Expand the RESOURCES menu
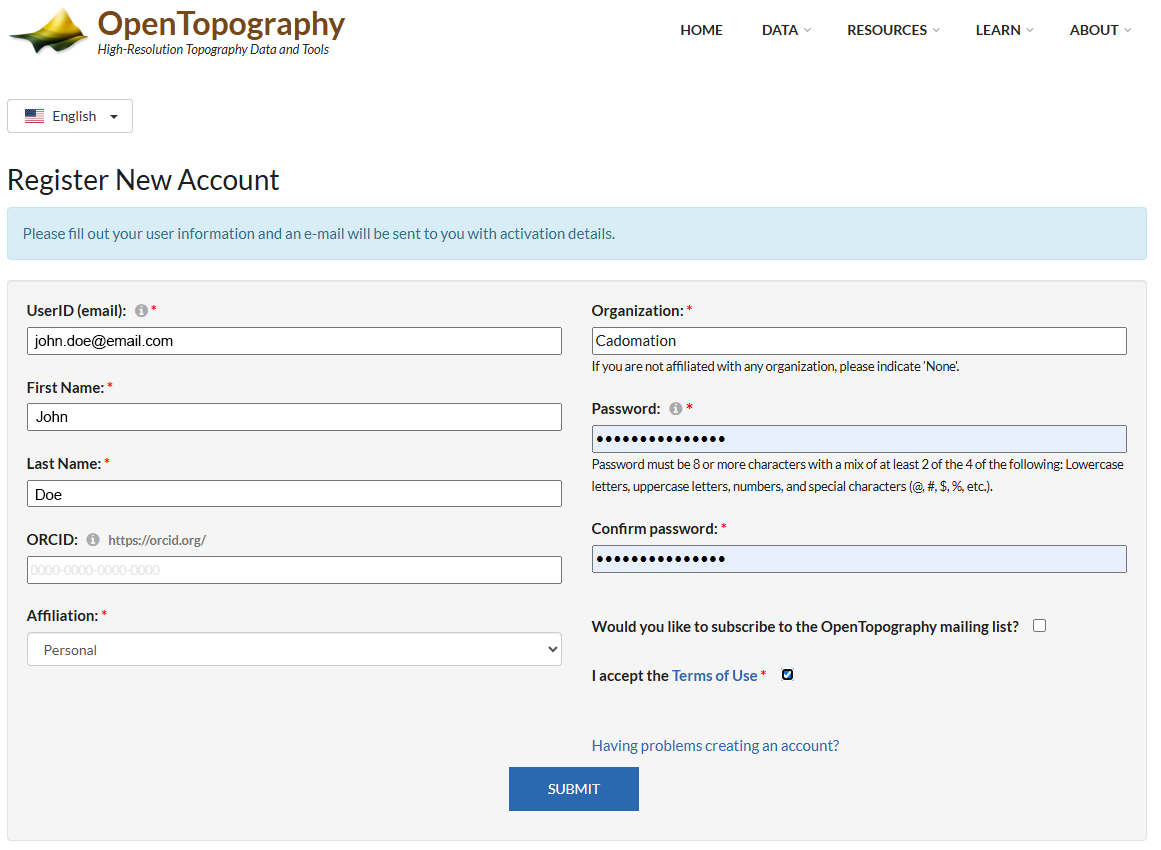This screenshot has height=850, width=1161. pos(894,30)
